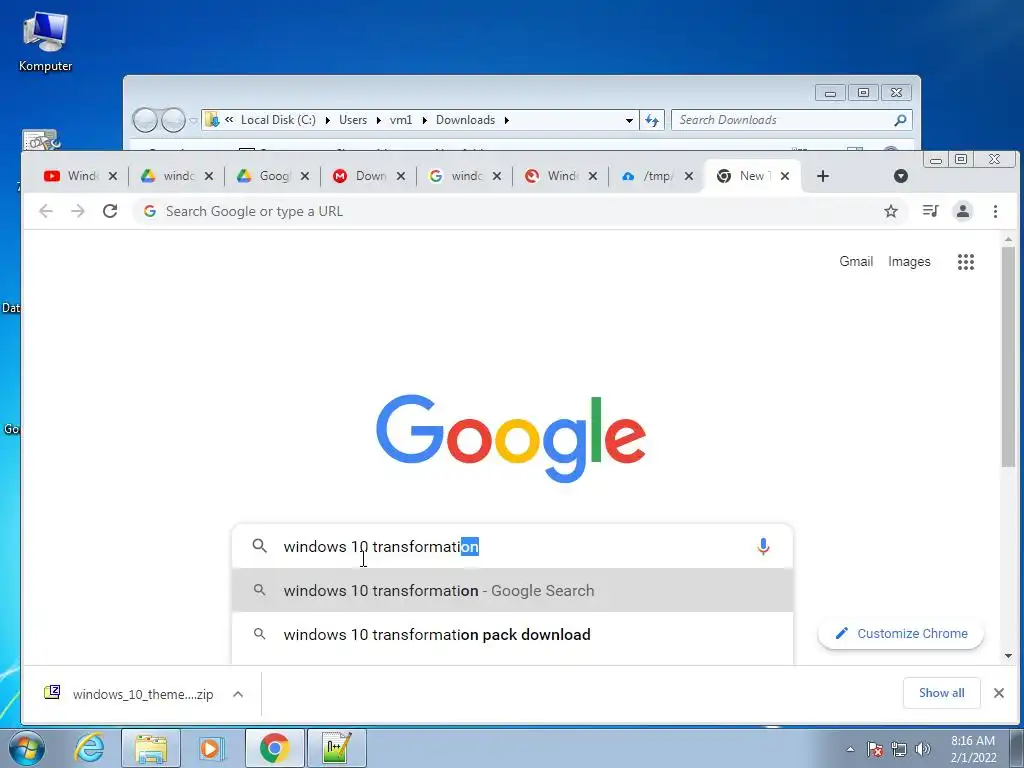The height and width of the screenshot is (768, 1024).
Task: Click the scroll-up arrow of the page scrollbar
Action: pyautogui.click(x=1008, y=240)
